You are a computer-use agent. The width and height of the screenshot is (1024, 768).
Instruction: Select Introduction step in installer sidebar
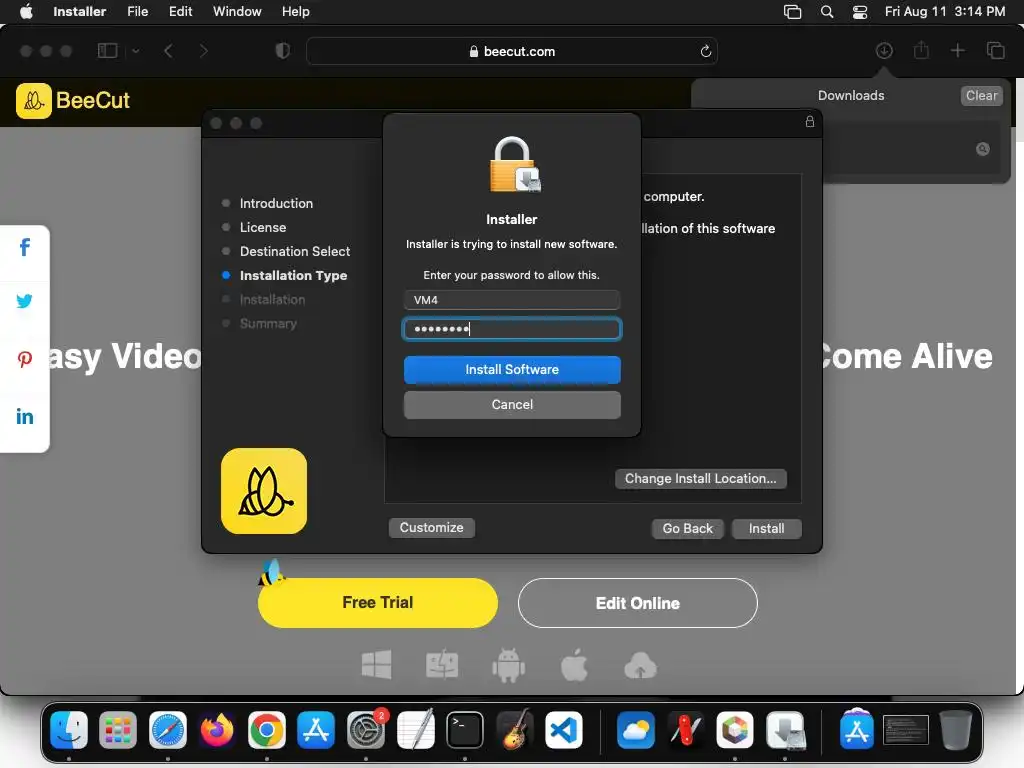pyautogui.click(x=276, y=203)
